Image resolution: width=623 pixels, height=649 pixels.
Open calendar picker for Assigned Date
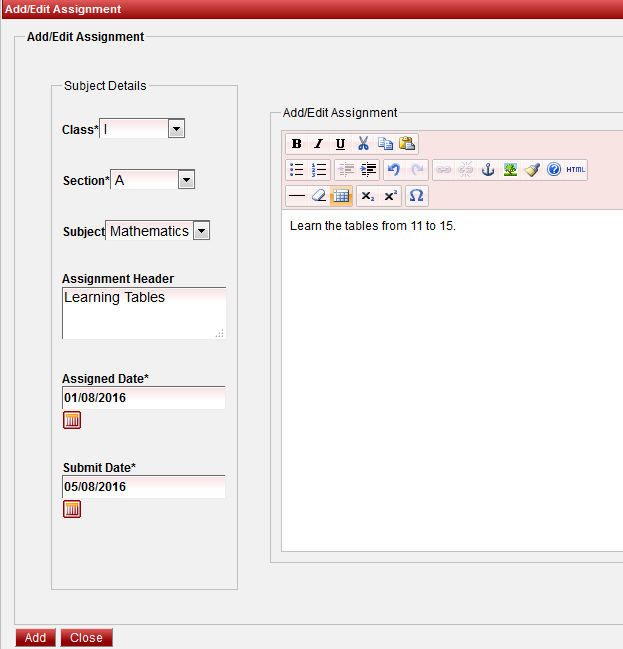point(72,420)
